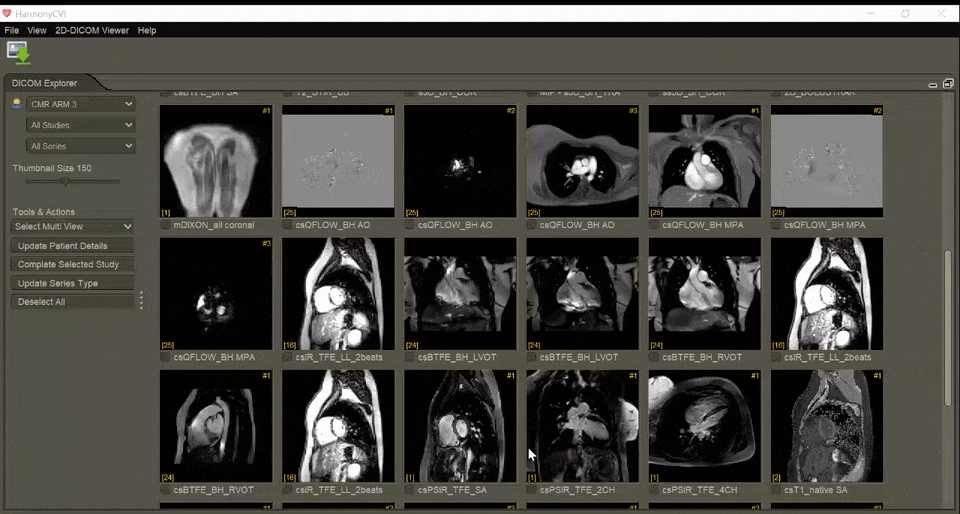Open the Select Multi View dropdown

(73, 226)
